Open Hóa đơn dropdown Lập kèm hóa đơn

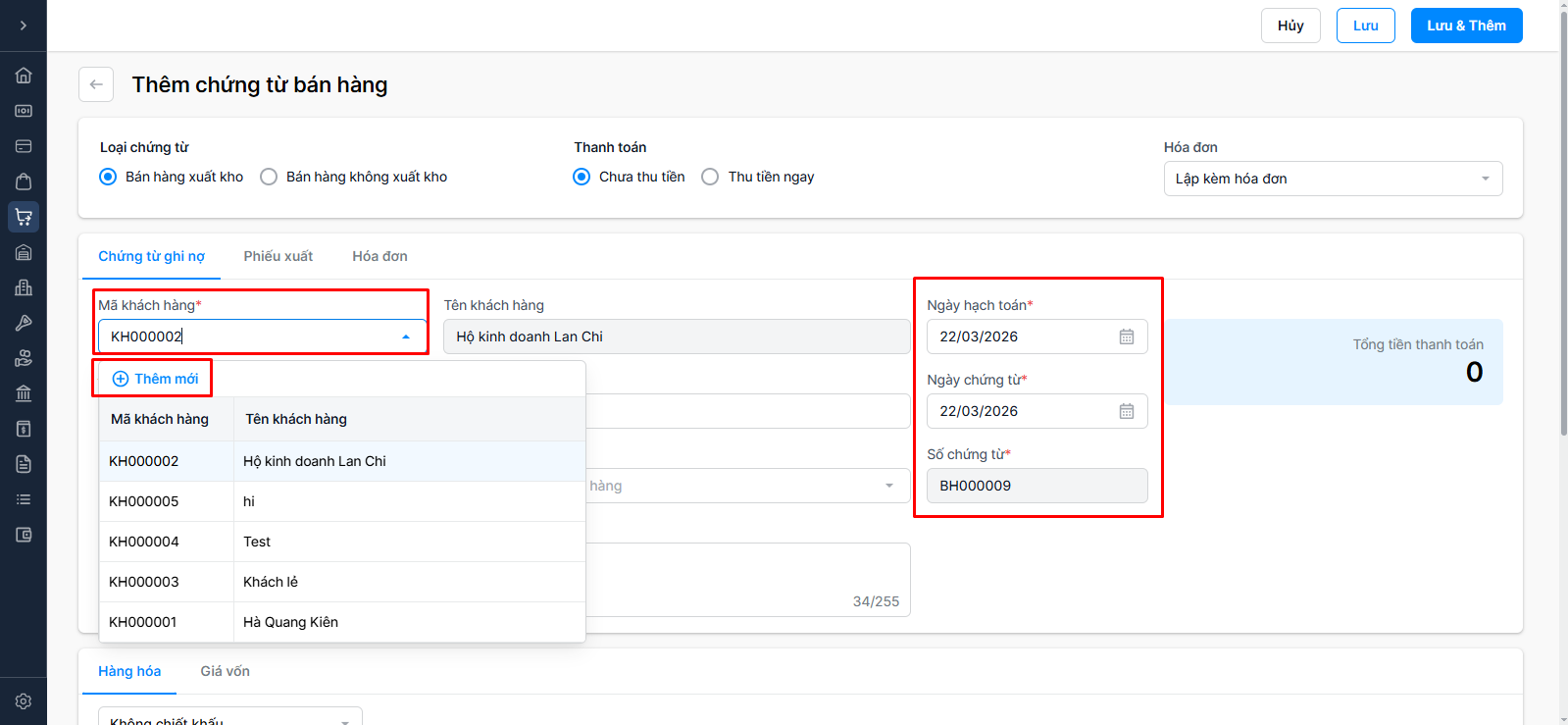pos(1333,179)
